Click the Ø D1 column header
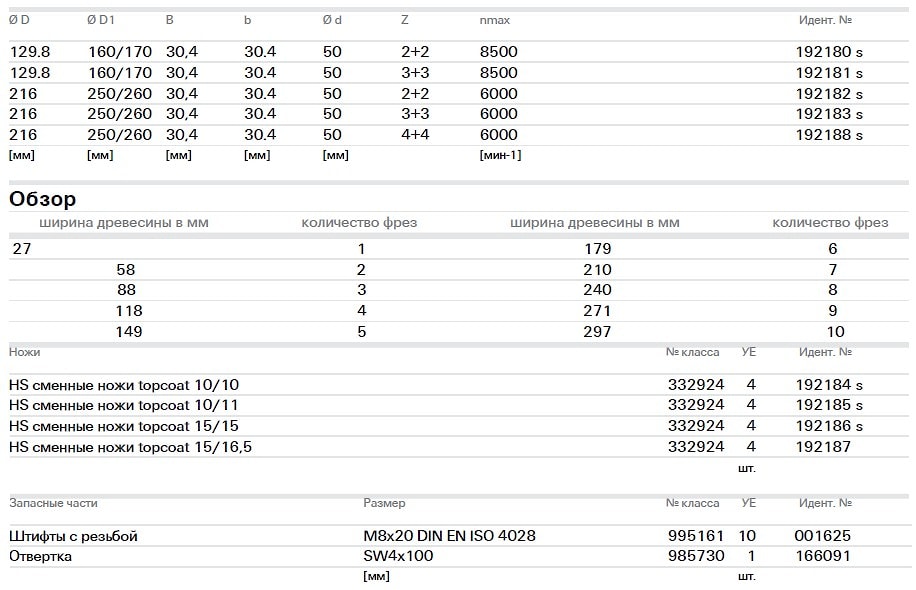 (104, 20)
